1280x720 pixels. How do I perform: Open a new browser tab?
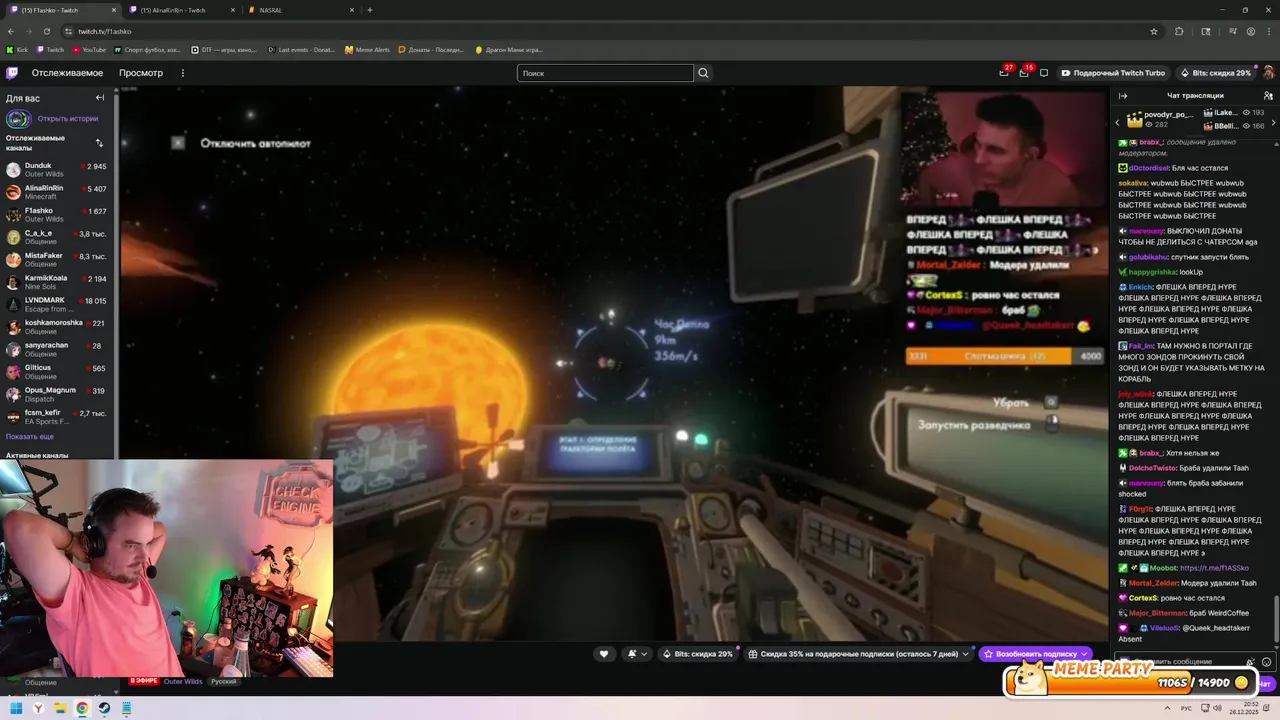click(370, 10)
